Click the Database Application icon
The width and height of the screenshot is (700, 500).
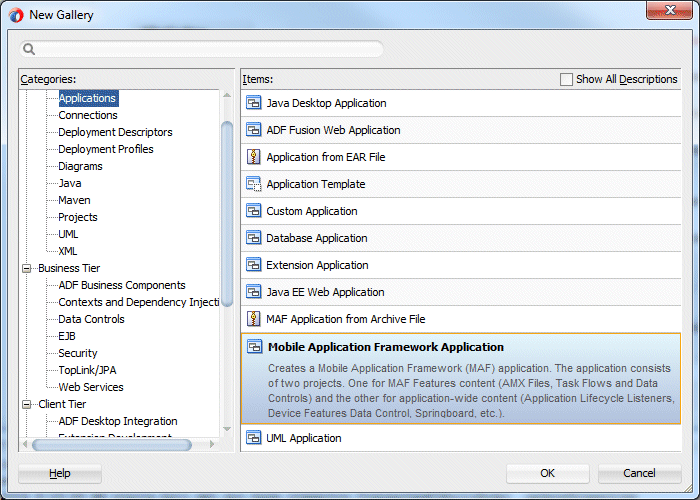coord(254,238)
